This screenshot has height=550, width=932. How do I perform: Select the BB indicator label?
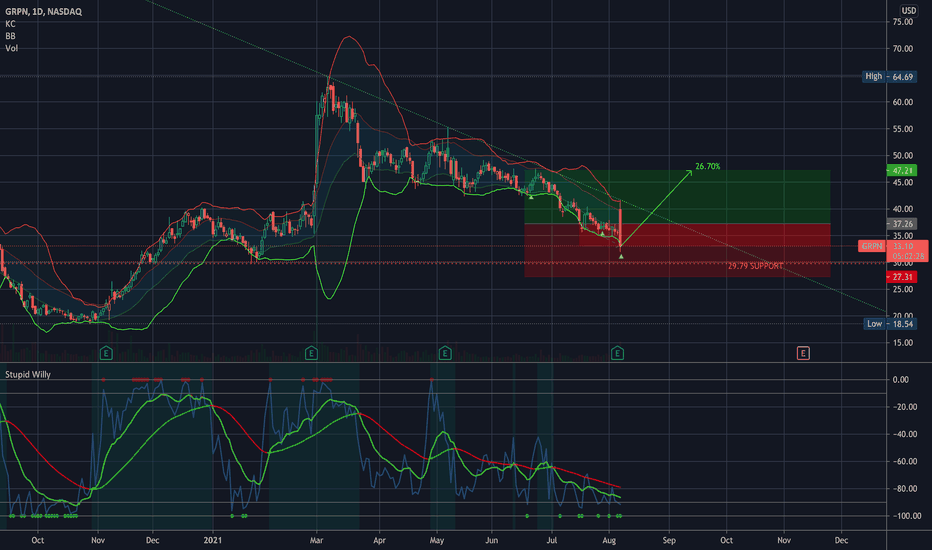[10, 36]
